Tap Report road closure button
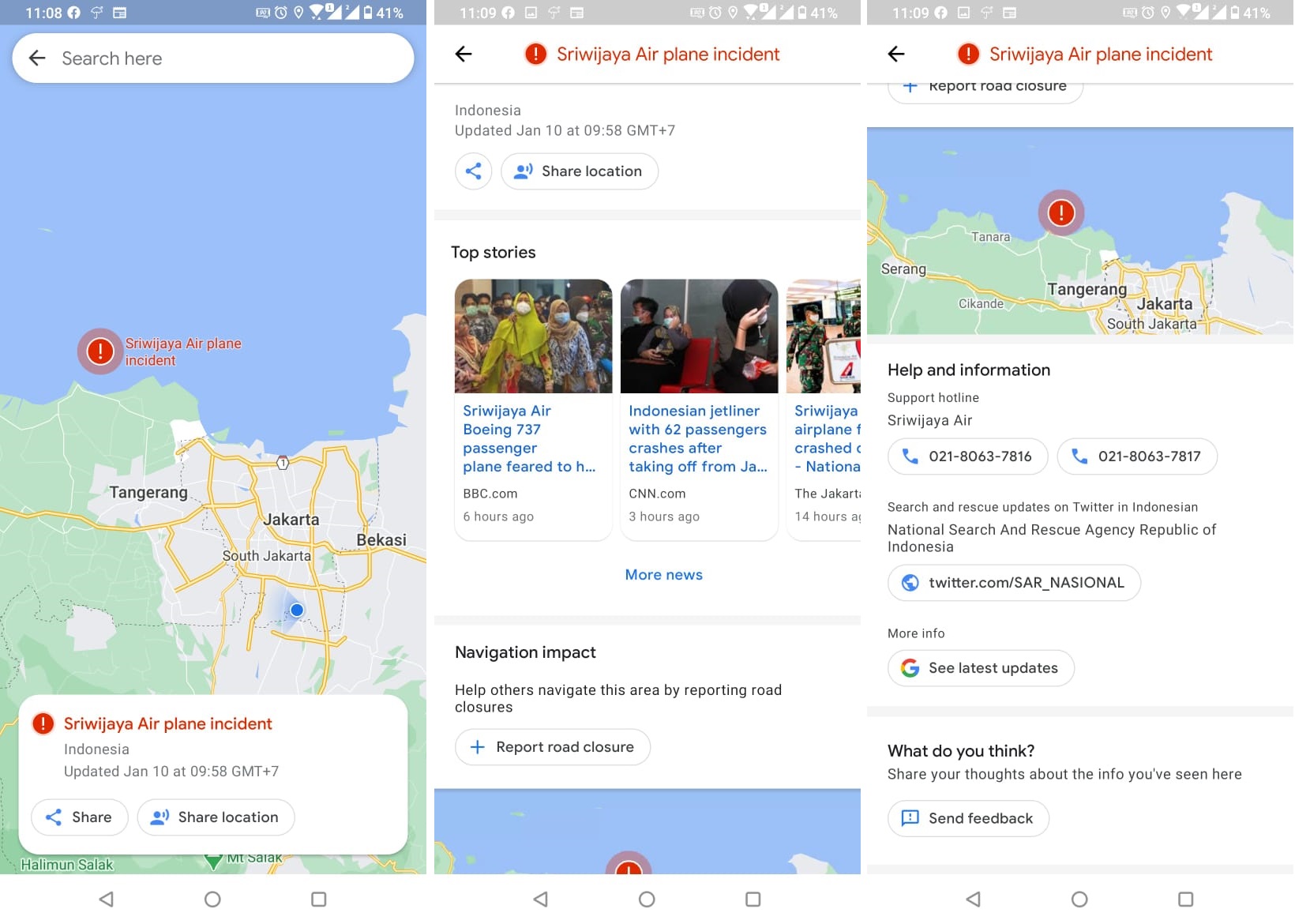Screen dimensions: 1295x924 coord(553,747)
